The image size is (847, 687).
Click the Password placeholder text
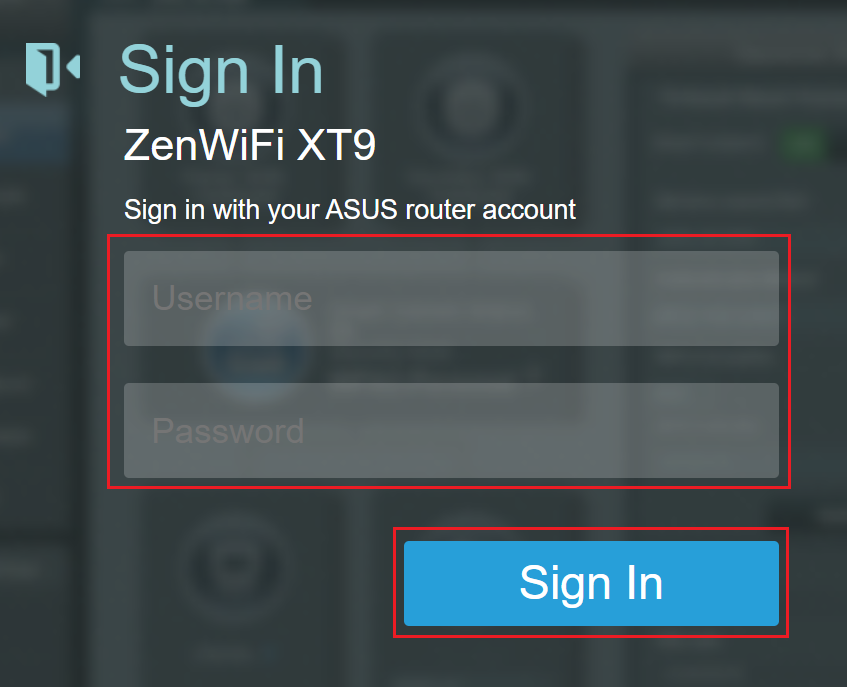228,430
